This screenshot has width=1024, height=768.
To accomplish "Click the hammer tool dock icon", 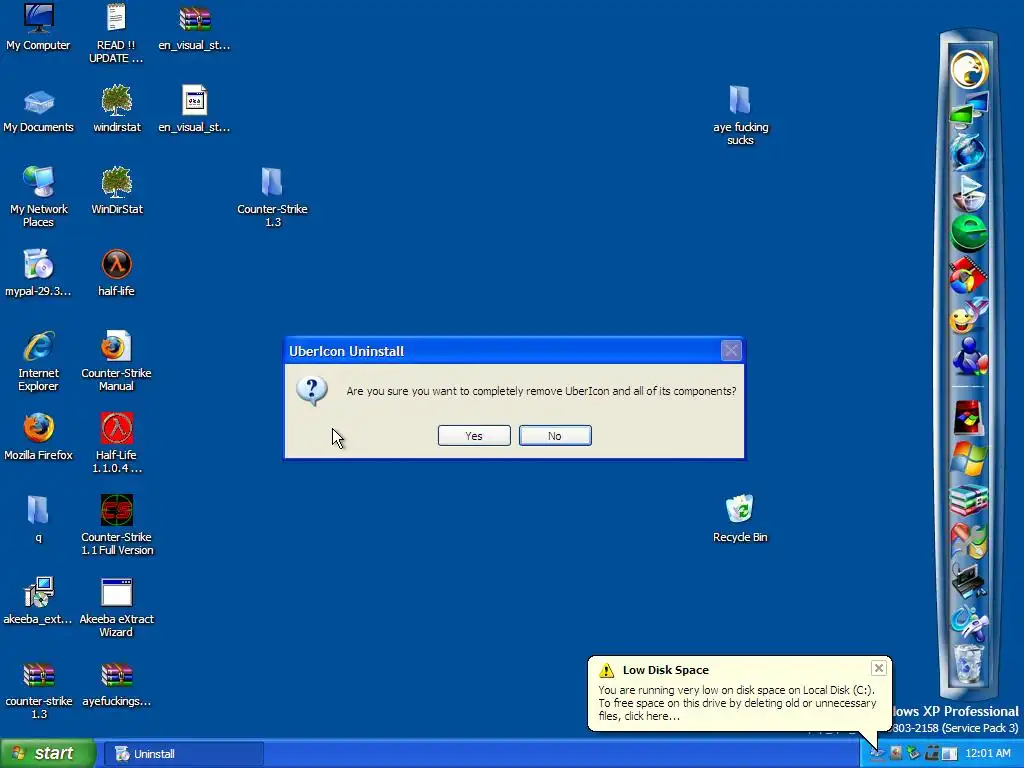I will [x=969, y=622].
